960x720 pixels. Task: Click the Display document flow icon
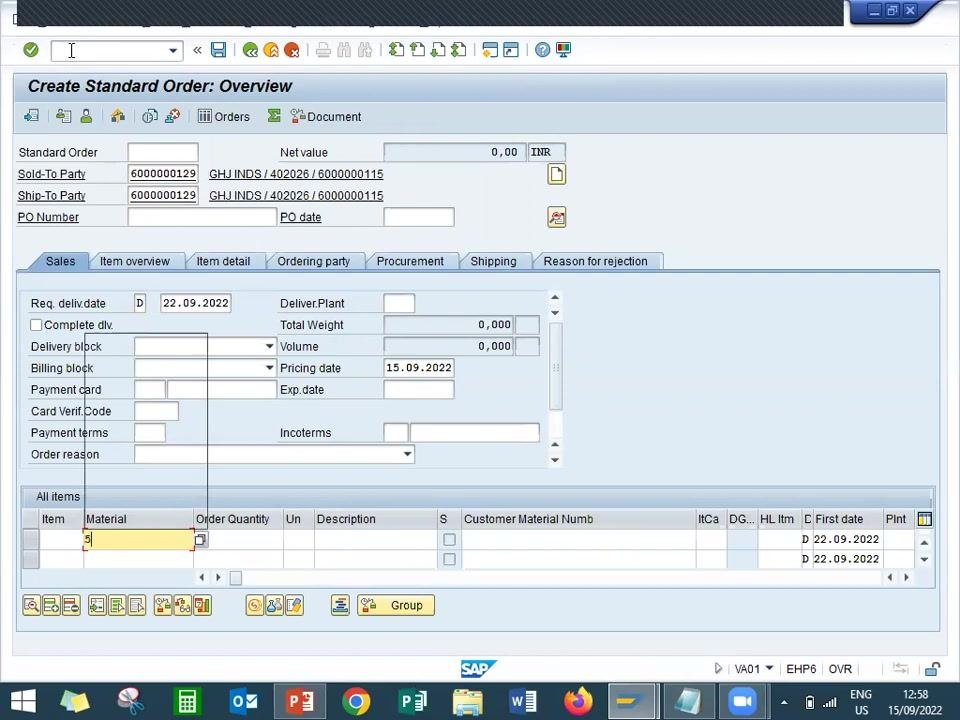[x=31, y=116]
